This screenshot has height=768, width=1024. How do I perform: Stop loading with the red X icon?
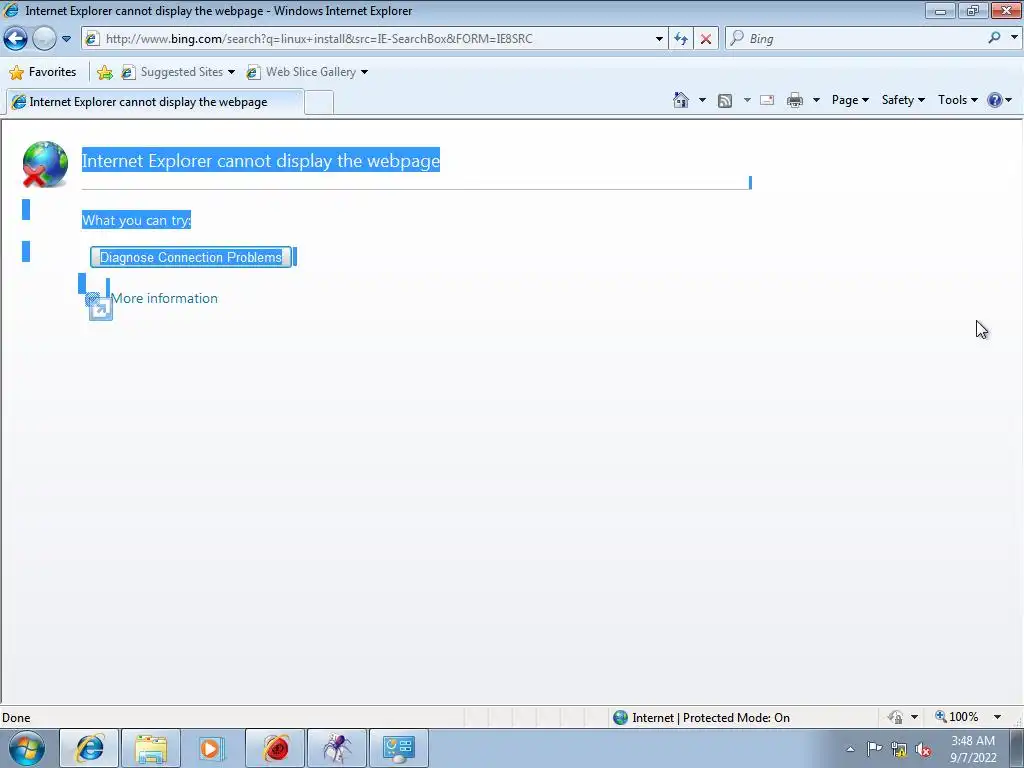pyautogui.click(x=706, y=39)
